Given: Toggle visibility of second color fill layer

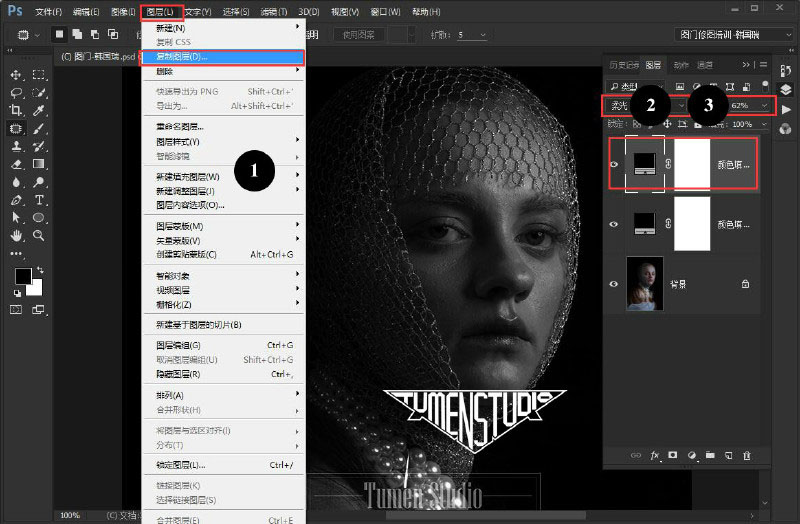Looking at the screenshot, I should point(614,224).
